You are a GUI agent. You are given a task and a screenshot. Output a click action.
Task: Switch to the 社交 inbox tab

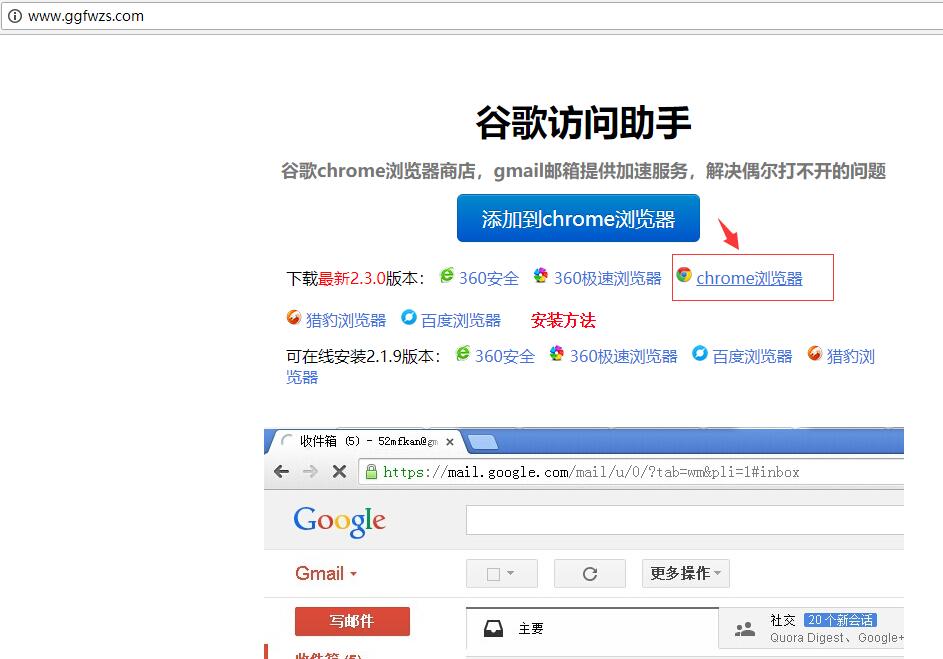click(x=812, y=629)
